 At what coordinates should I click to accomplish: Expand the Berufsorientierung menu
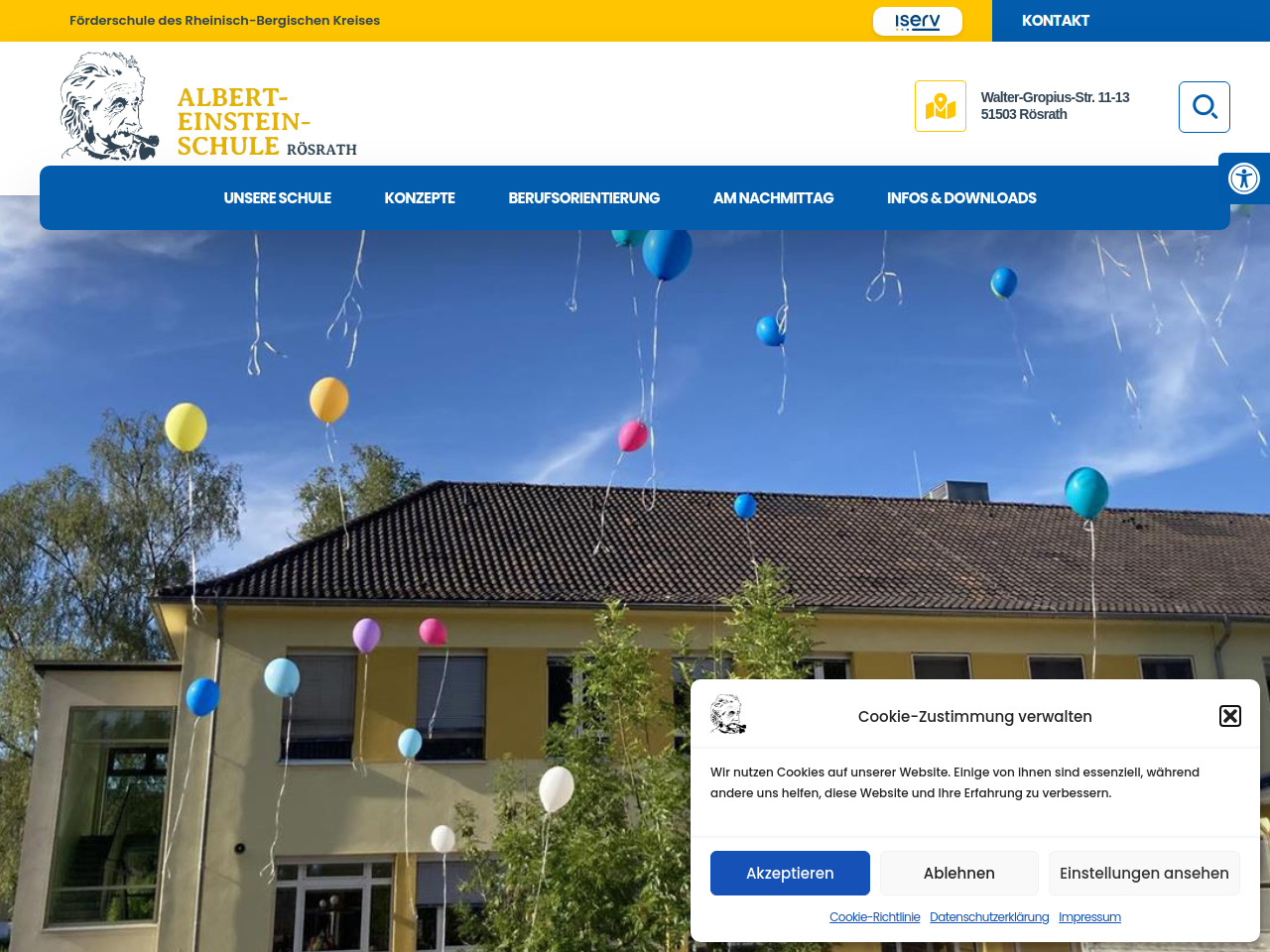[x=584, y=198]
